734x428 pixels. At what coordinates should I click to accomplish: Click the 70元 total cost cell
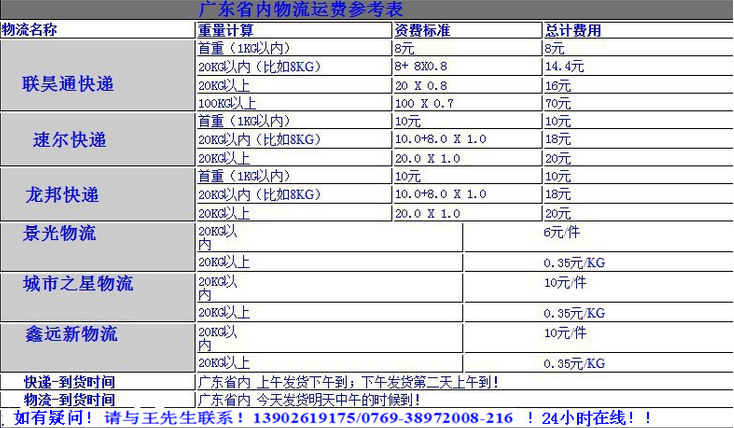558,103
